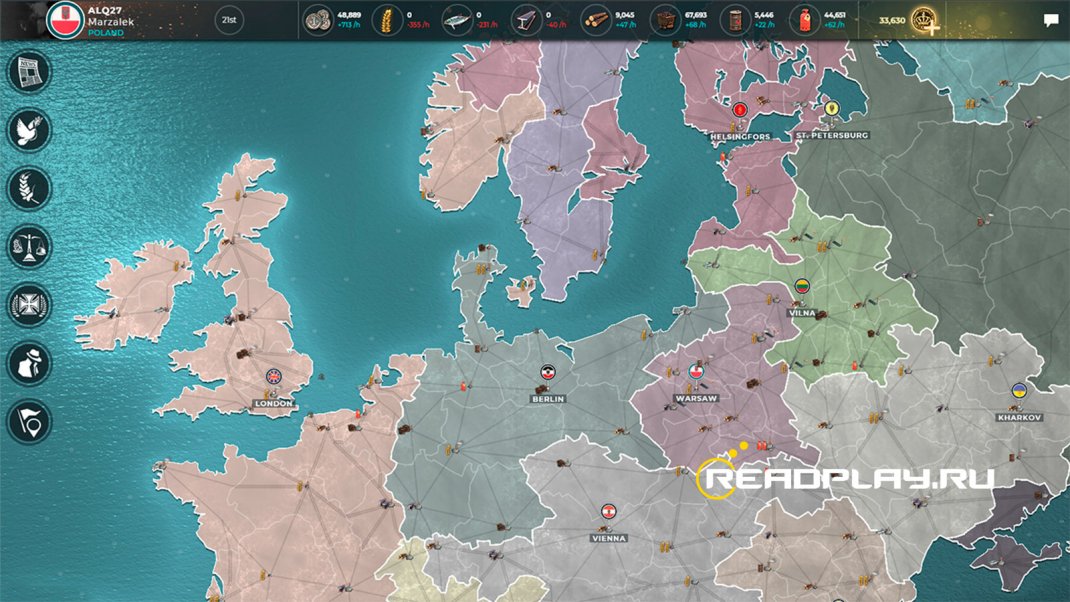1070x602 pixels.
Task: Click the POLAND country name text
Action: [x=106, y=33]
